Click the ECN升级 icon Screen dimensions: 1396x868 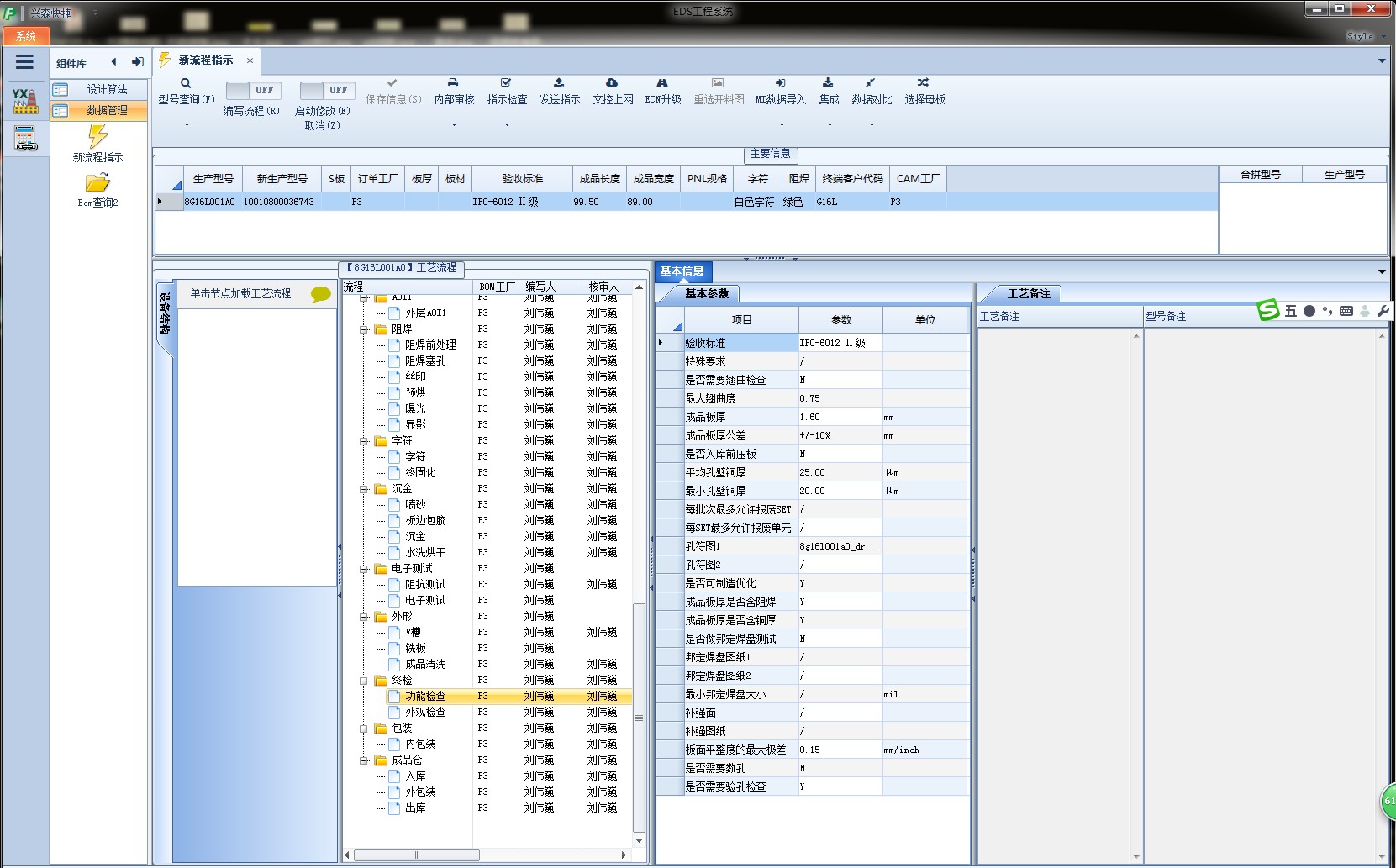662,83
